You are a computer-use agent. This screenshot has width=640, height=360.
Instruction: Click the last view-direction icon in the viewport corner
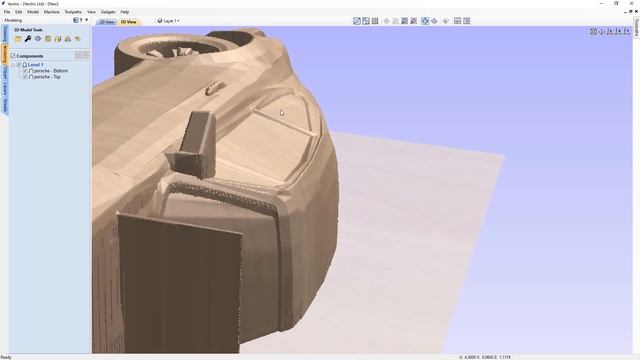click(x=627, y=31)
